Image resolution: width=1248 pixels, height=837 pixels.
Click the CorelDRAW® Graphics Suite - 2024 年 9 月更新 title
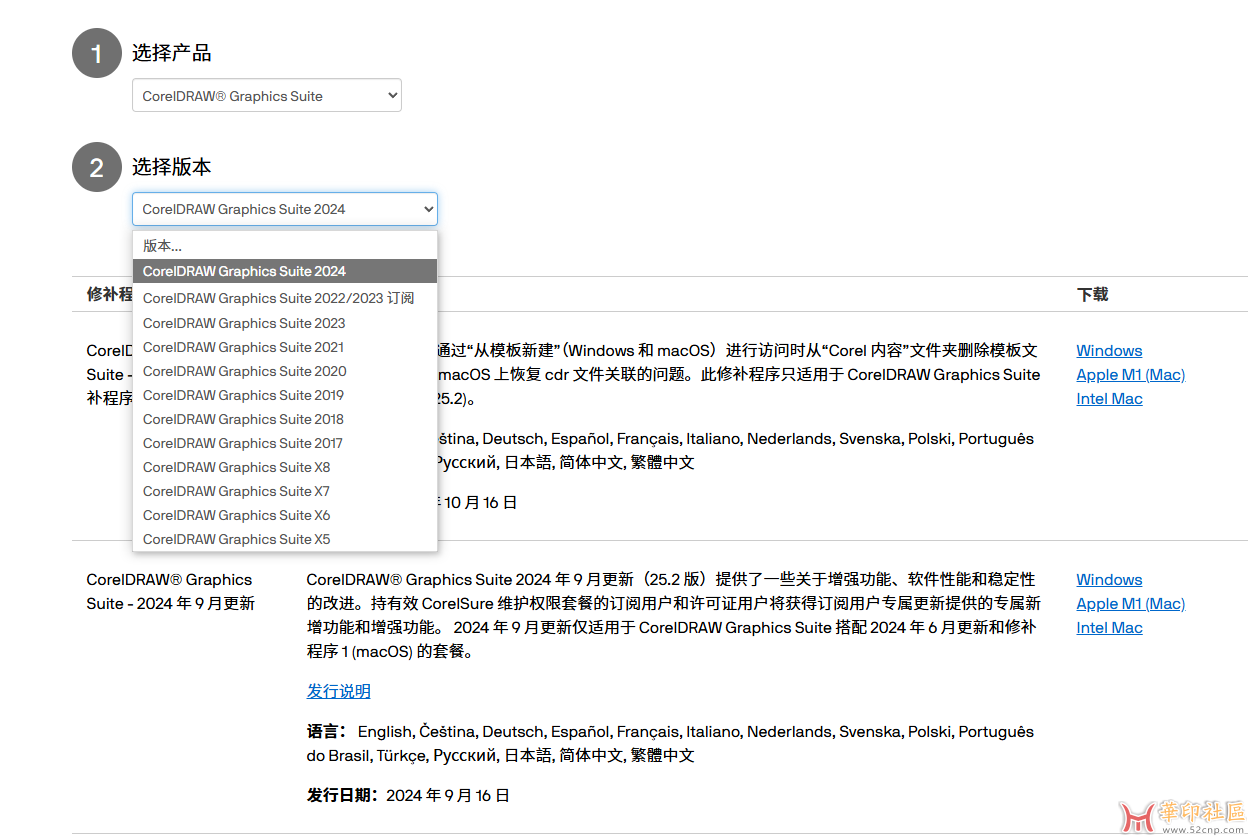click(x=170, y=592)
